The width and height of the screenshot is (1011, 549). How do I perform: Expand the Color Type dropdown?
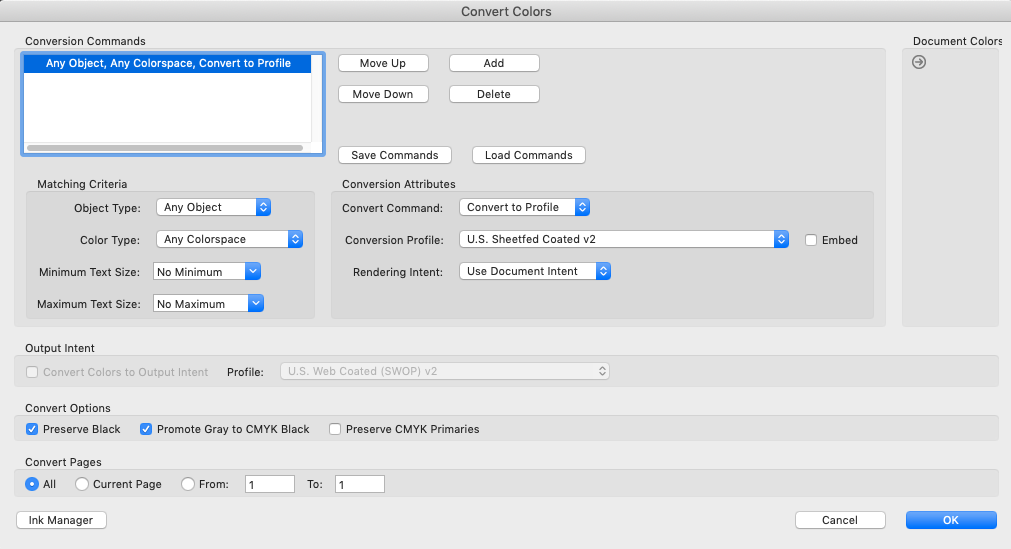230,239
